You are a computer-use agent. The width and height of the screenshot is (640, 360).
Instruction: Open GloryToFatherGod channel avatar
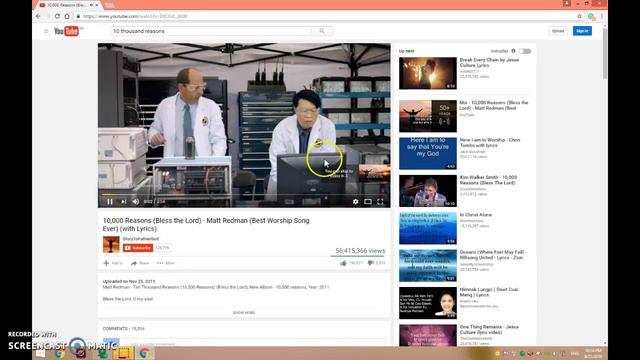tap(111, 244)
